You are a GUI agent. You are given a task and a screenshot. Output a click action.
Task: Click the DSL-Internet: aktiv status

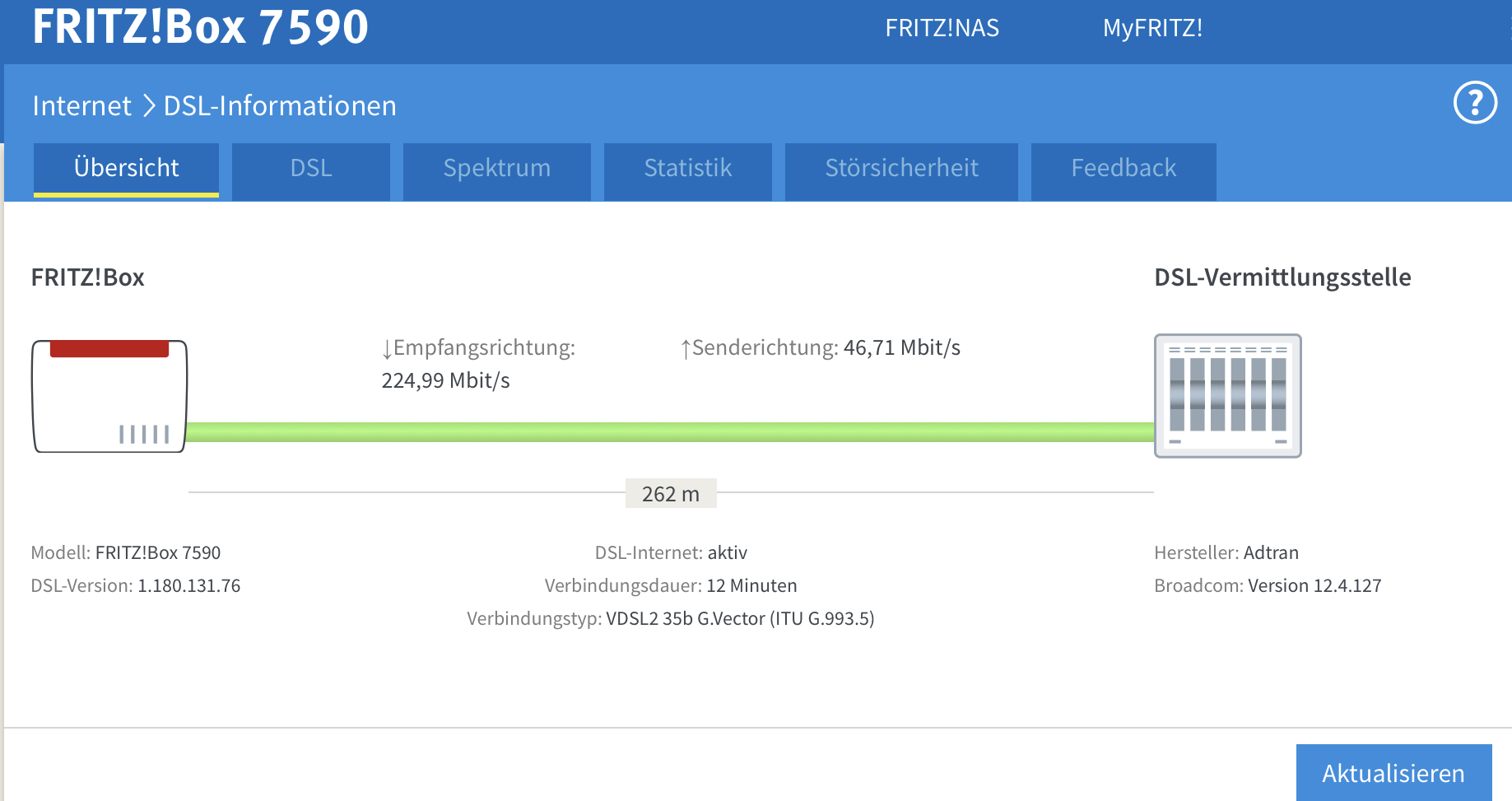(671, 552)
